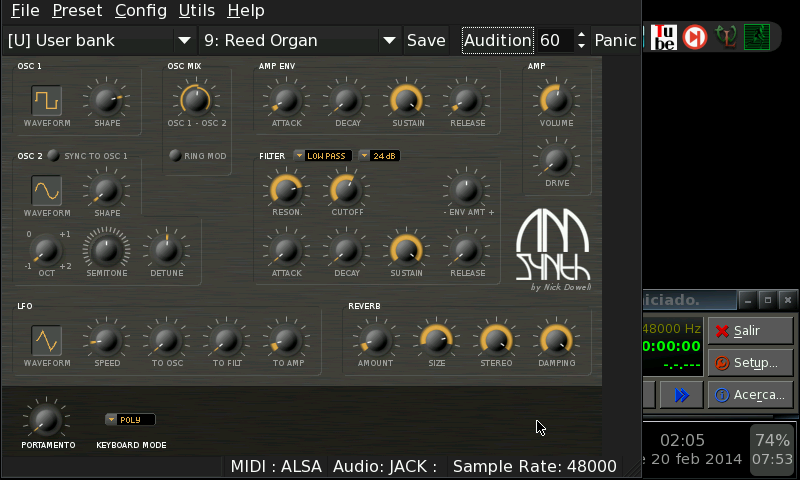This screenshot has width=800, height=480.
Task: Click the filter Cutoff knob
Action: click(x=346, y=188)
